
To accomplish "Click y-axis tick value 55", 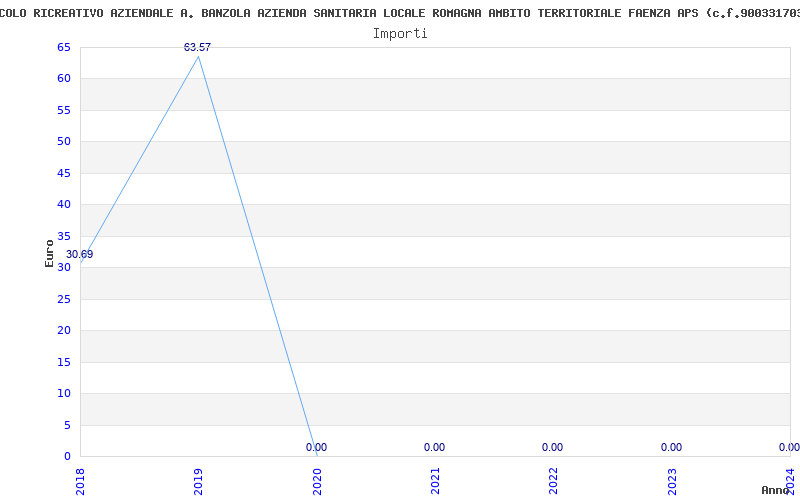I will pyautogui.click(x=64, y=110).
